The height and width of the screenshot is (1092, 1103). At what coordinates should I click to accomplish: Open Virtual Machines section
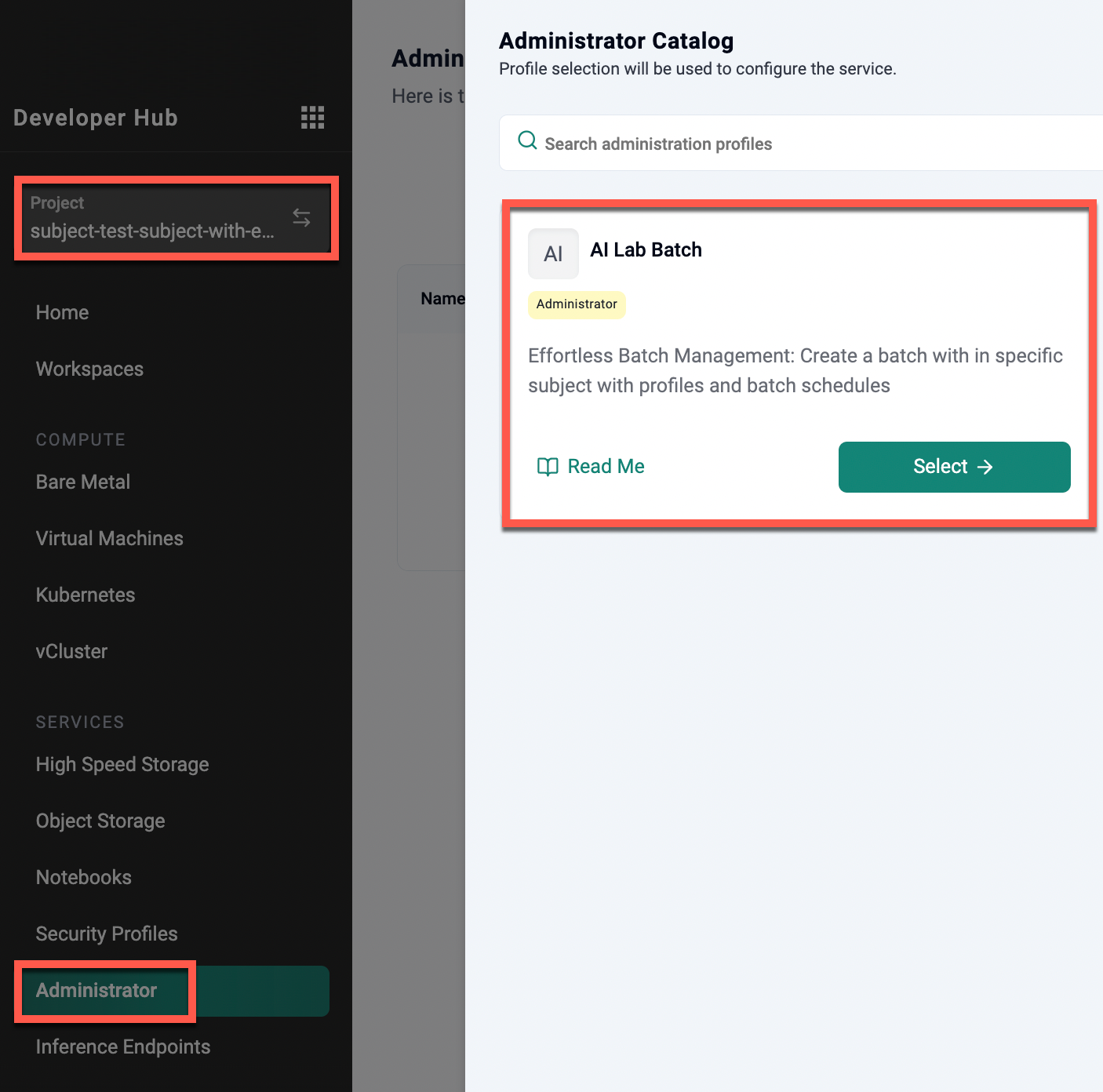[110, 538]
